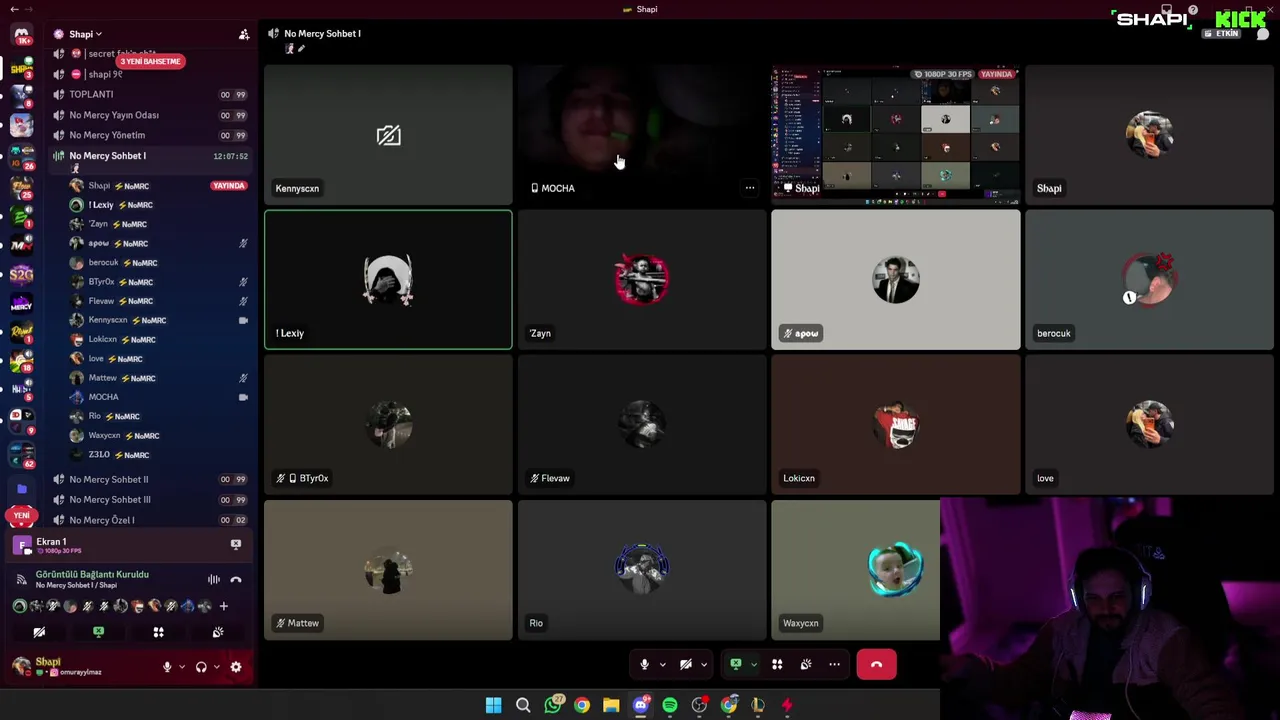This screenshot has height=720, width=1280.
Task: Open more options on MOCHA video tile
Action: click(749, 188)
